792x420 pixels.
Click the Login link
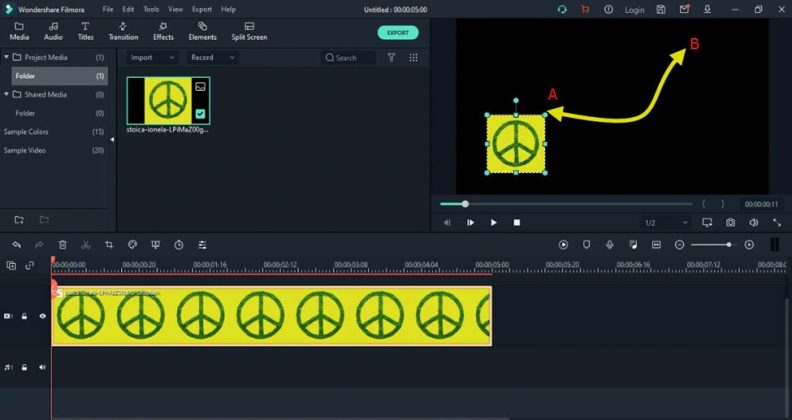click(634, 10)
